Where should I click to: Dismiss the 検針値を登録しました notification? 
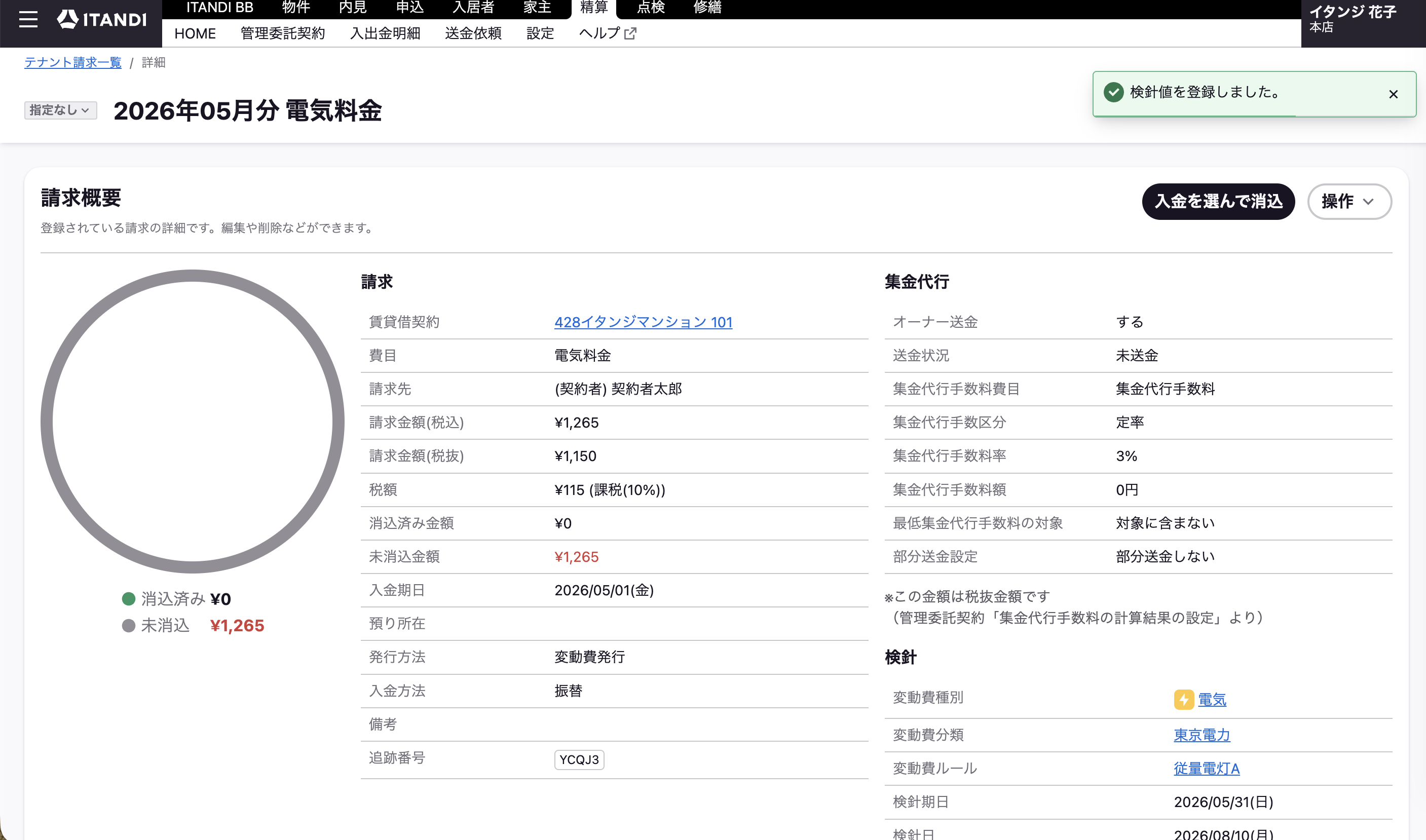tap(1393, 95)
